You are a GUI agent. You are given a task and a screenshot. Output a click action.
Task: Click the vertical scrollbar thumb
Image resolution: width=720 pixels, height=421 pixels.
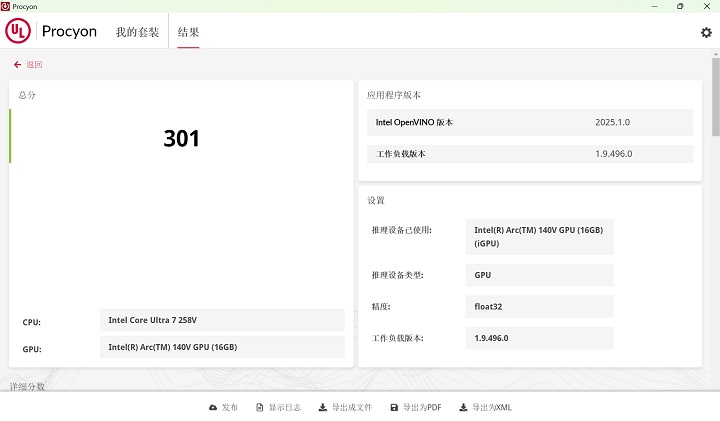[716, 97]
